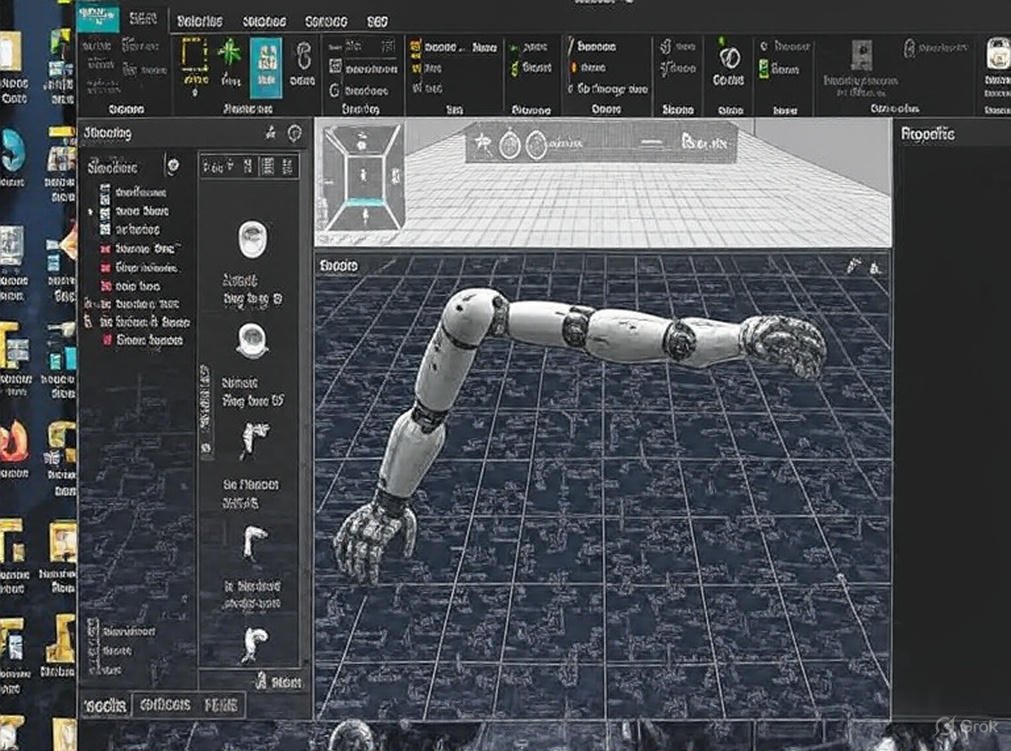This screenshot has height=751, width=1011.
Task: Select the first bowl-shaped asset thumbnail
Action: (x=252, y=239)
